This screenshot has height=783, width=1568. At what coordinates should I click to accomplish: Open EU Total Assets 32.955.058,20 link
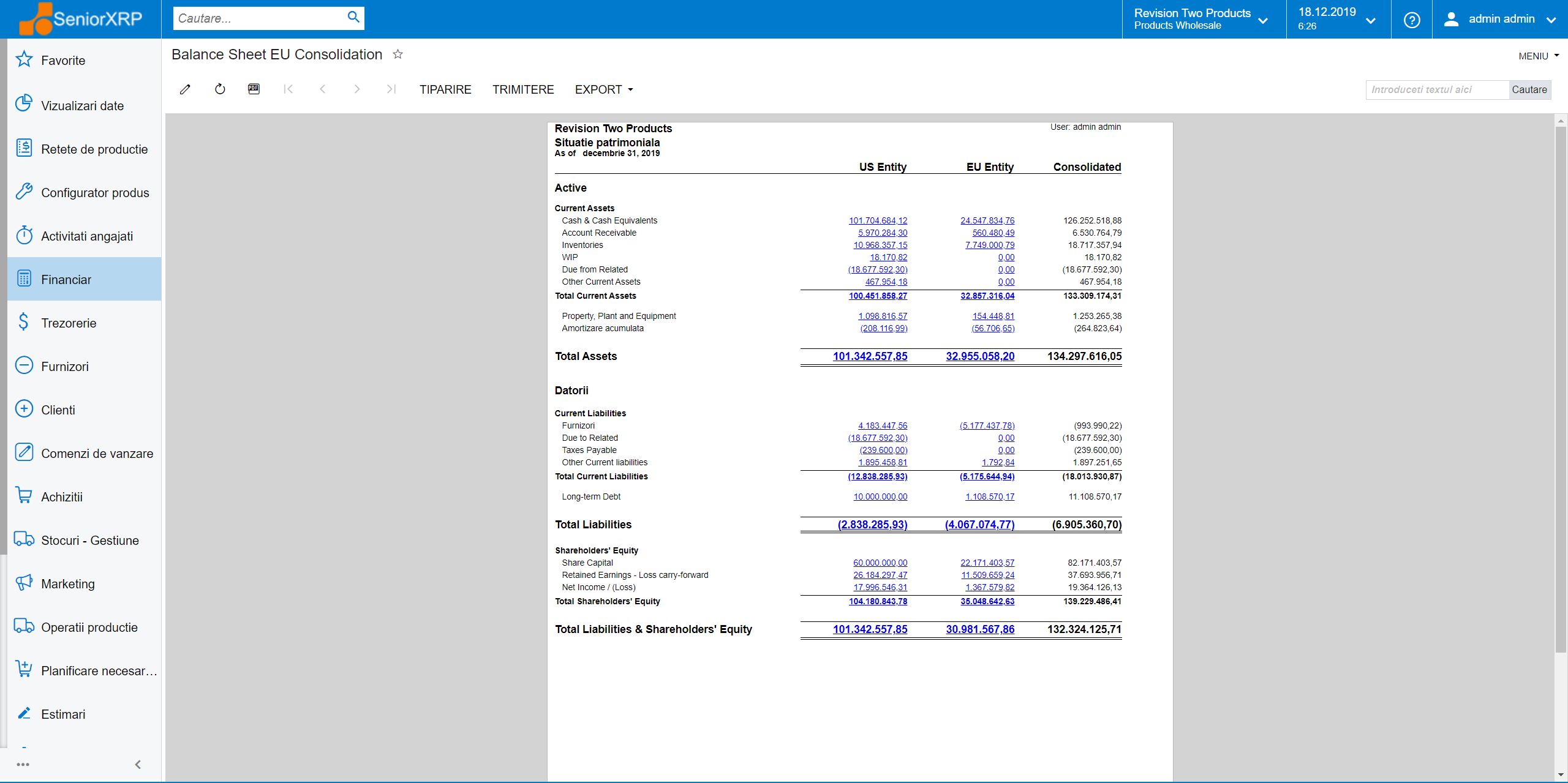(x=980, y=356)
